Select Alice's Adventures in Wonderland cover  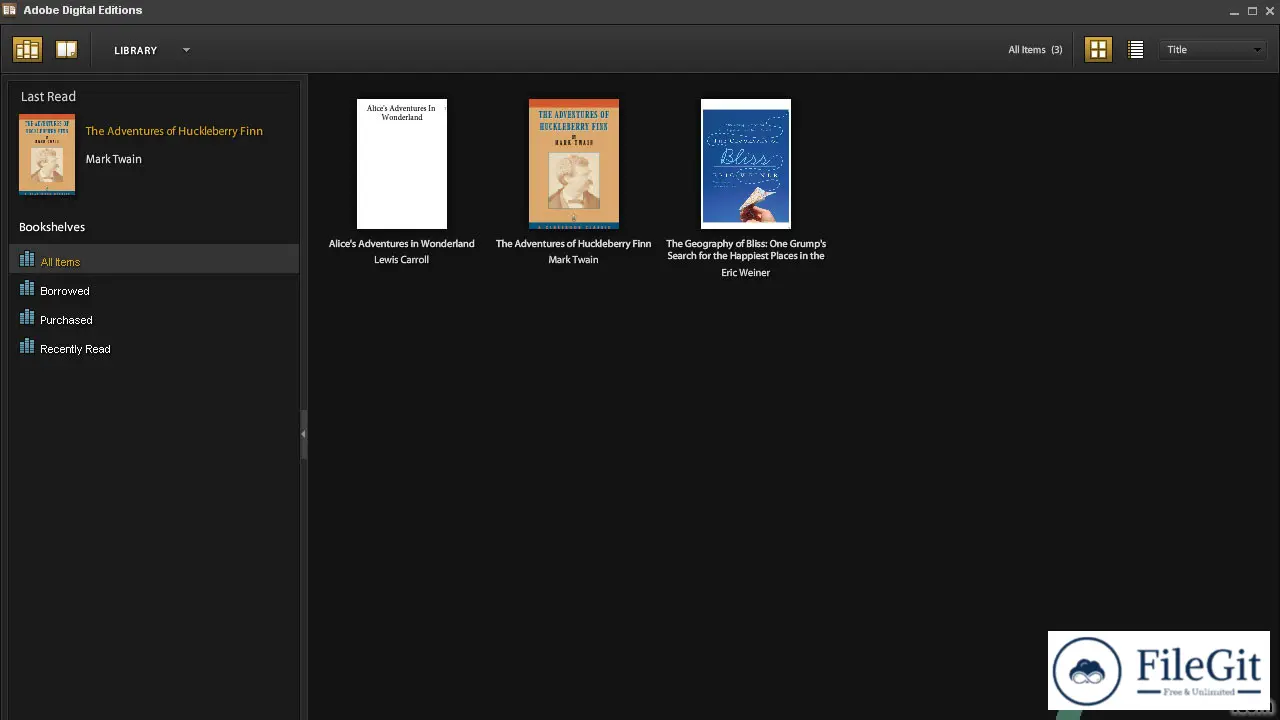(x=402, y=164)
